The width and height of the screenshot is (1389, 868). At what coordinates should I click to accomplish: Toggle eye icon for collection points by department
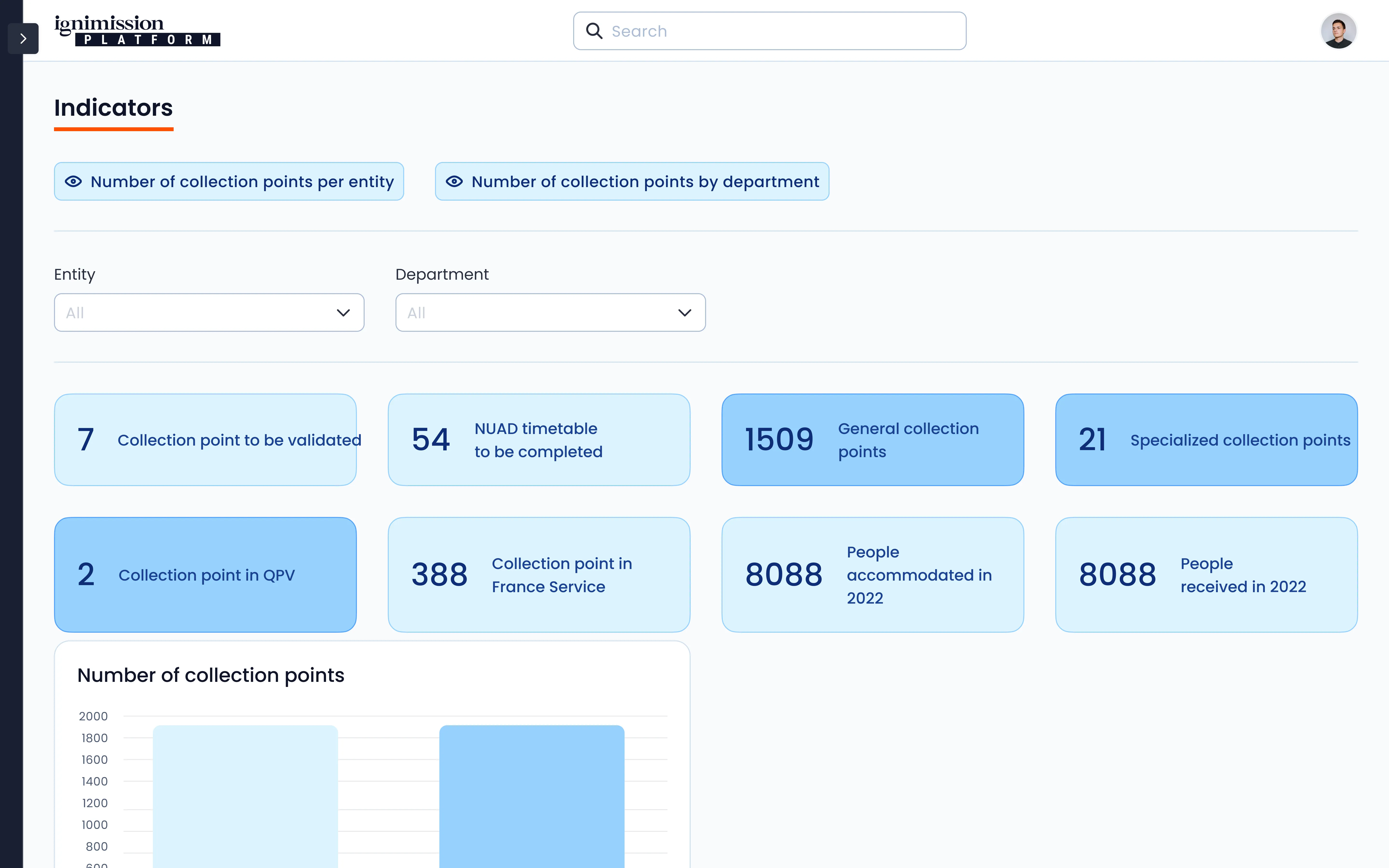pos(454,181)
